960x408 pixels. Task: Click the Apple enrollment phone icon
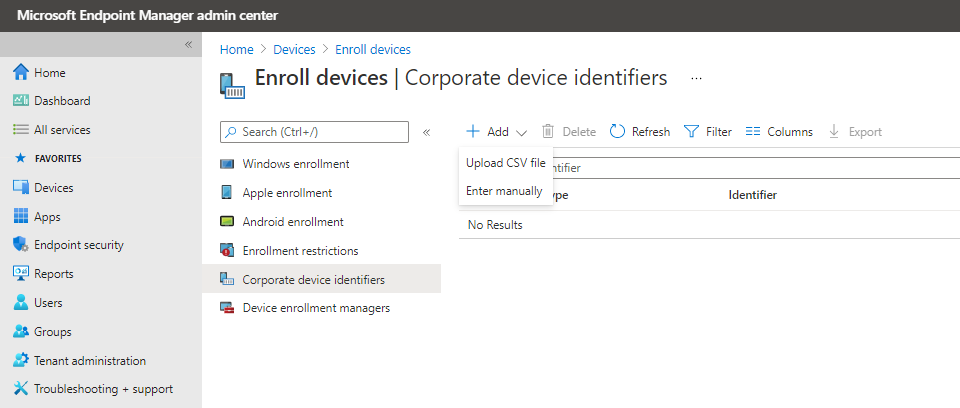tap(227, 192)
